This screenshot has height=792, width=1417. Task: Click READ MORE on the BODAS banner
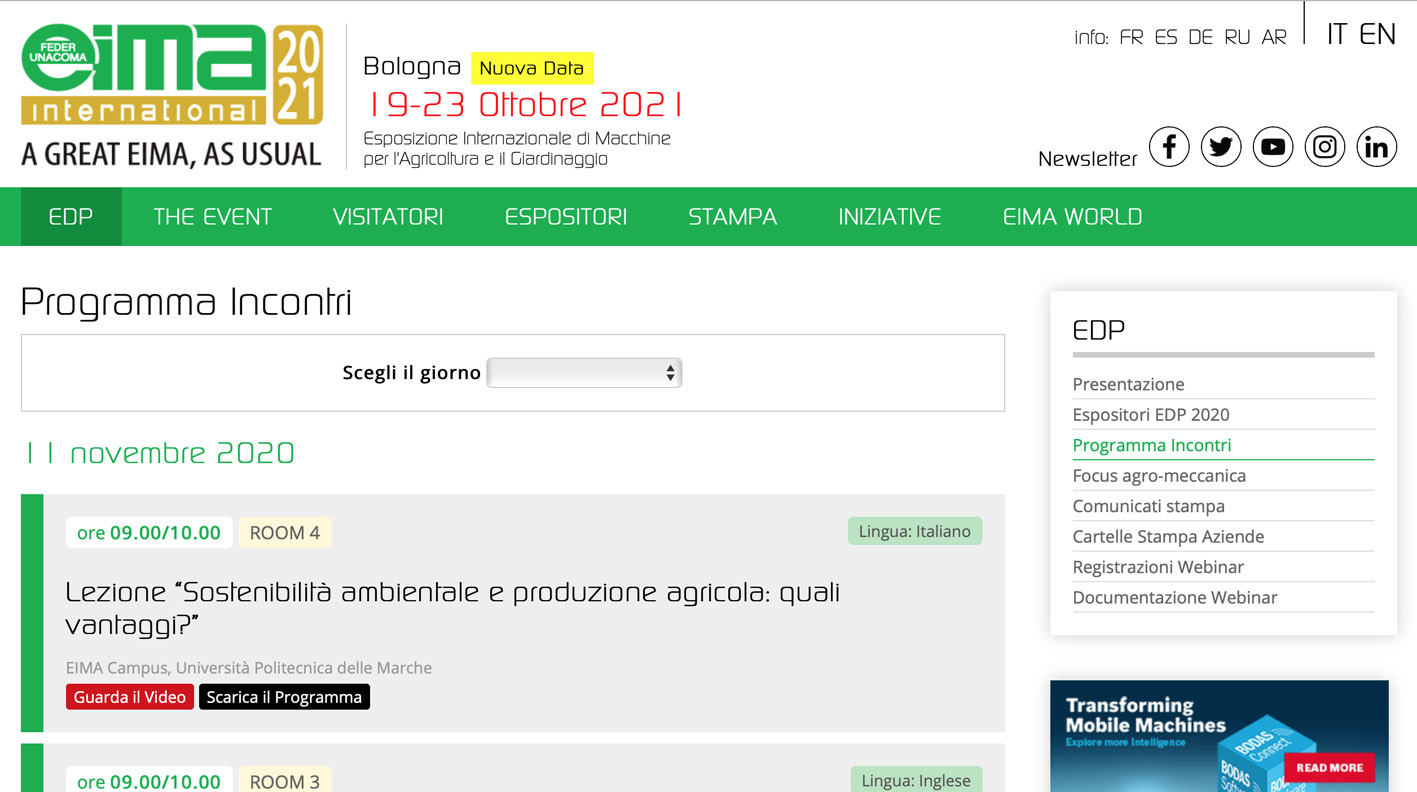click(x=1329, y=768)
